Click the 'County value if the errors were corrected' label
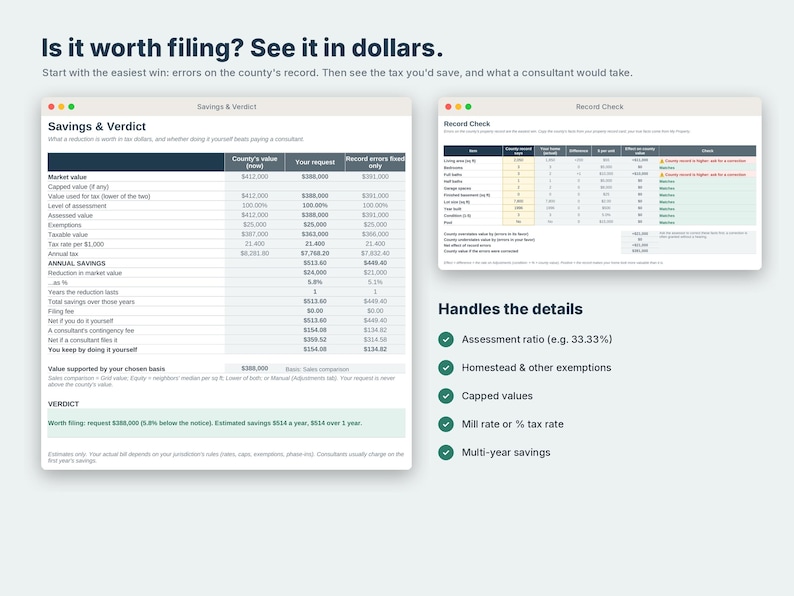 pos(481,251)
